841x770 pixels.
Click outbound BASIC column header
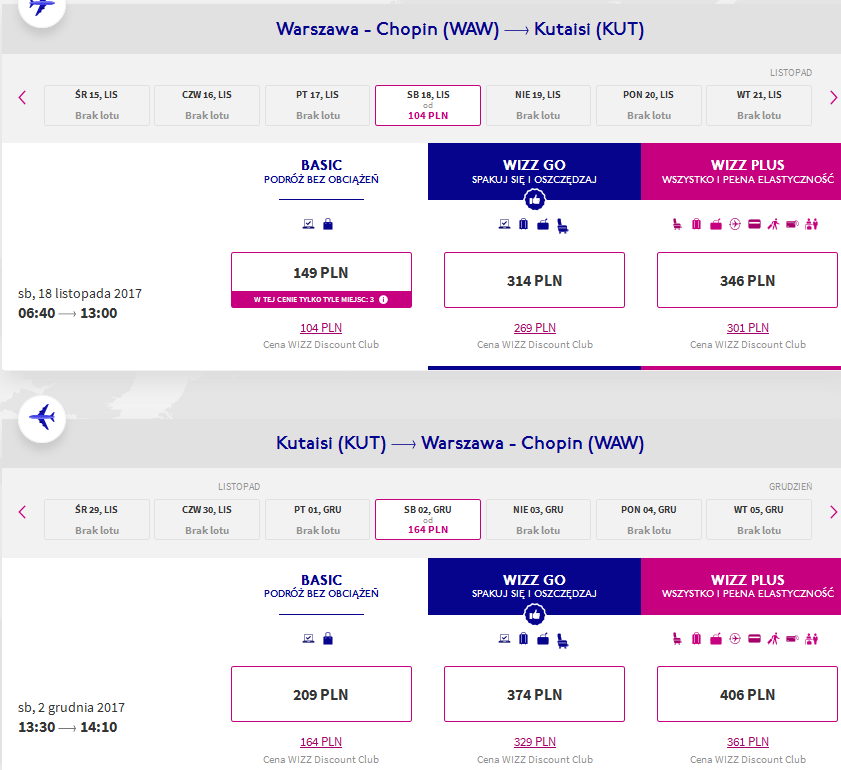tap(321, 172)
